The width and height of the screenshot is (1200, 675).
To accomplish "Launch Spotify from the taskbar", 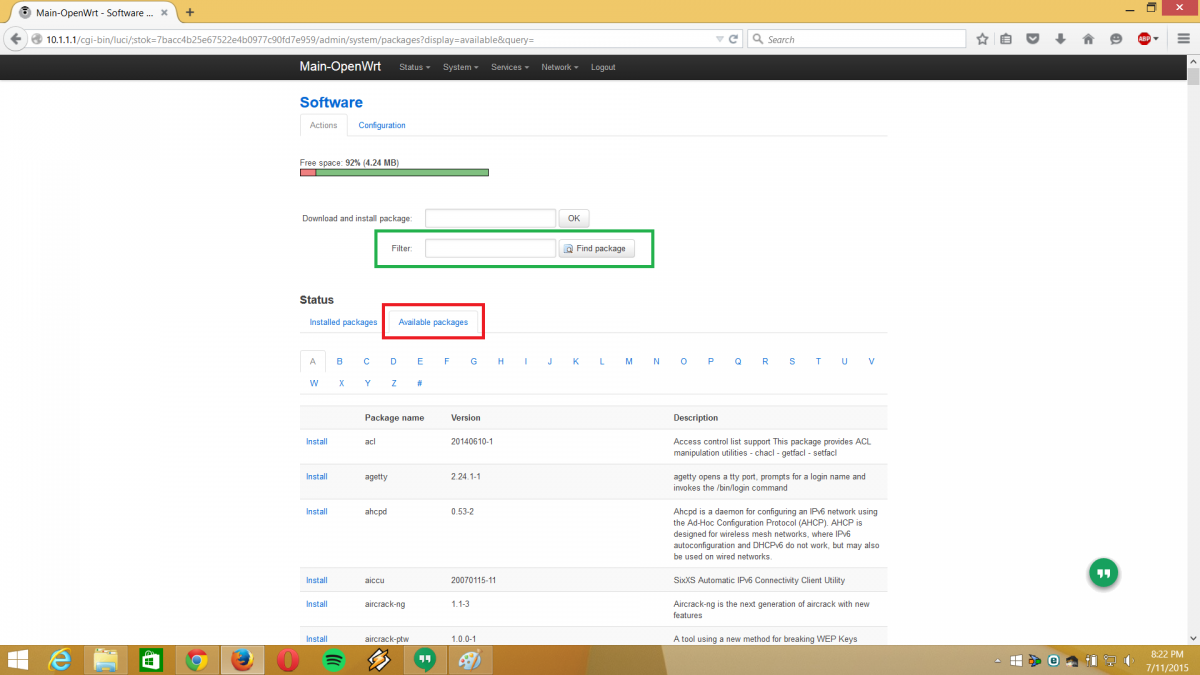I will click(334, 660).
